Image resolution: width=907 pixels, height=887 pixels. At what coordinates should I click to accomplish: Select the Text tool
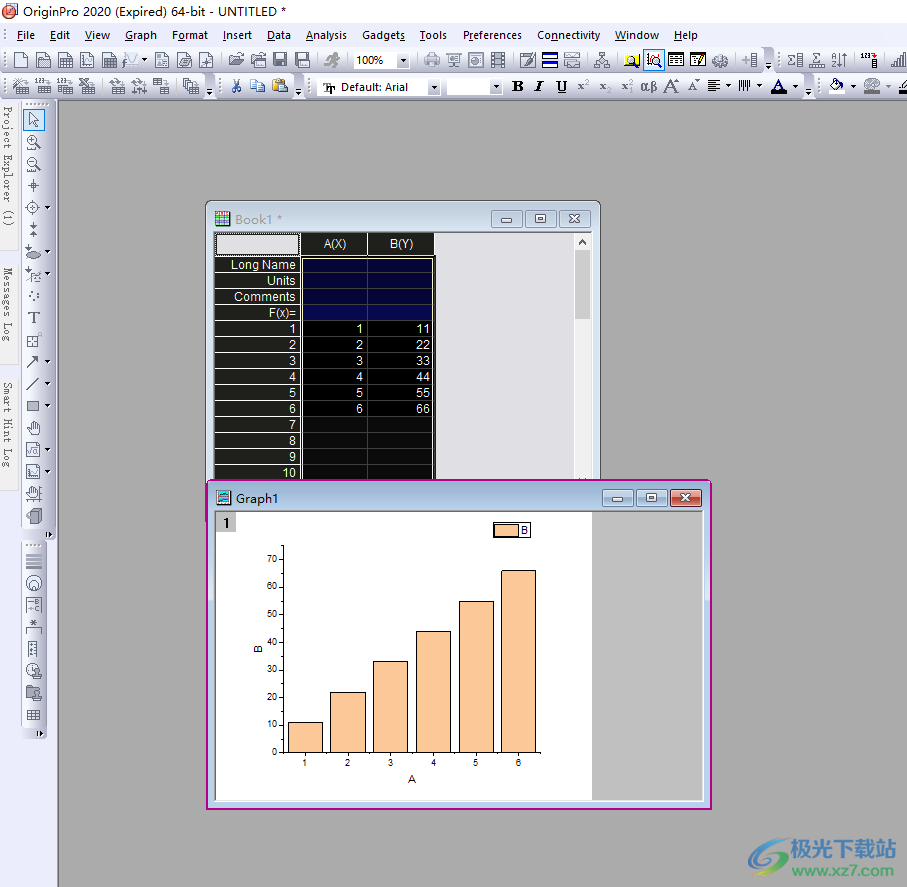coord(34,318)
